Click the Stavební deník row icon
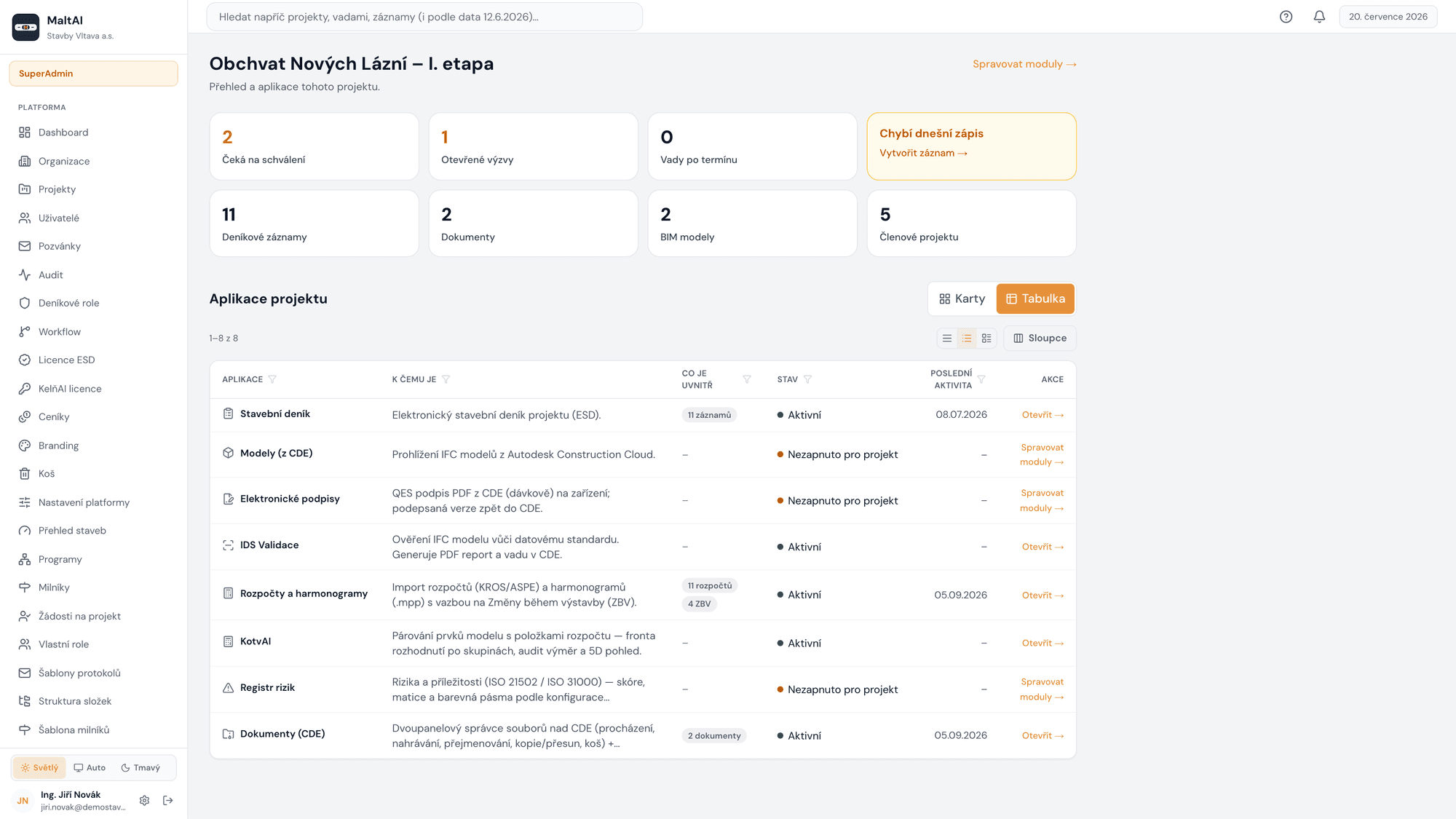The image size is (1456, 819). pos(228,414)
